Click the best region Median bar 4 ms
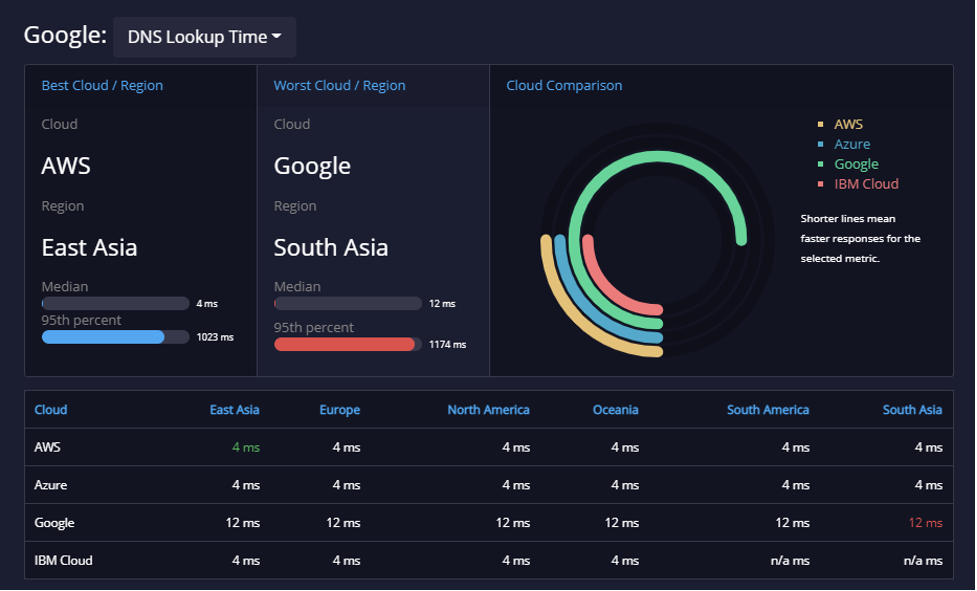This screenshot has width=977, height=591. point(115,303)
